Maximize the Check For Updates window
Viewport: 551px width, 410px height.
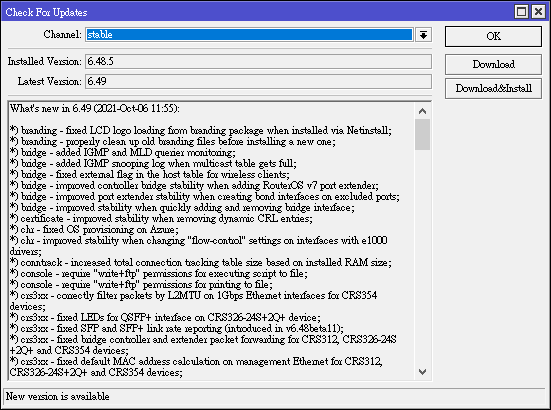click(521, 12)
